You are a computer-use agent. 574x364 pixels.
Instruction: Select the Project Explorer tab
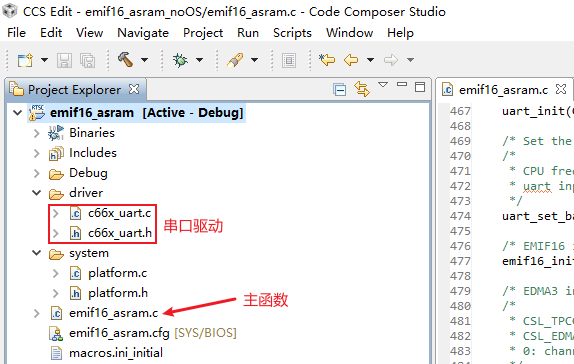[74, 90]
